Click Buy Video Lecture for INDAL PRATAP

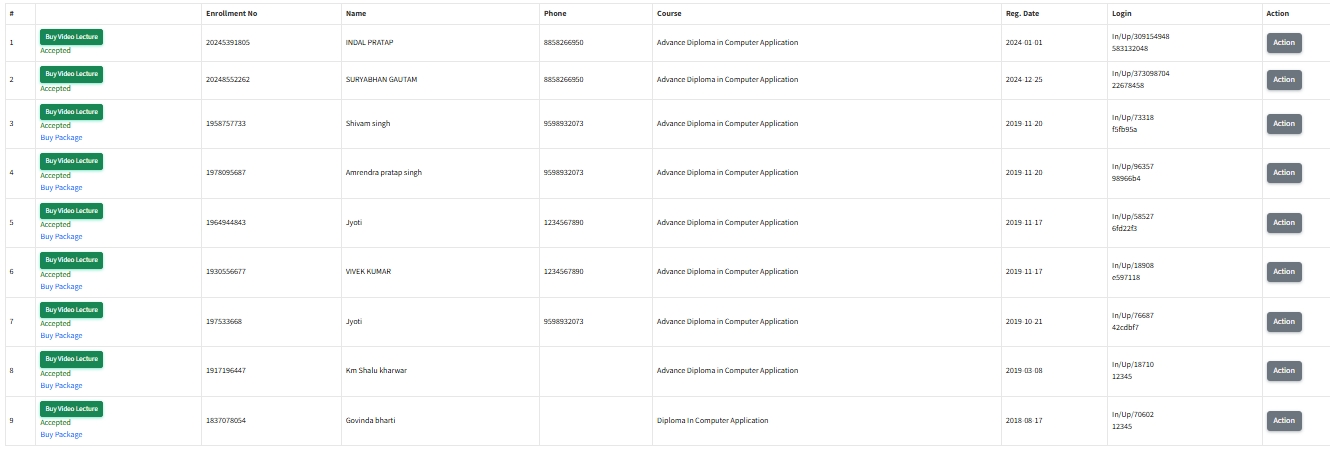pyautogui.click(x=71, y=37)
